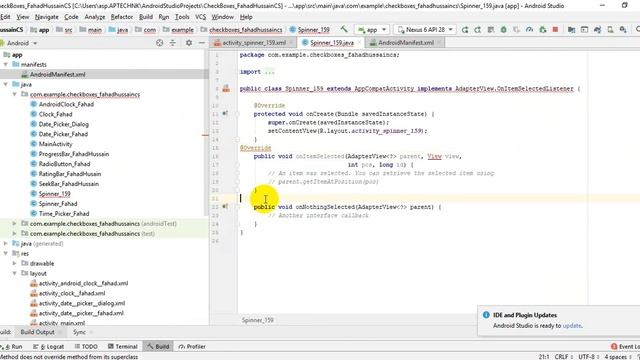Select MainActivity class in project tree

[55, 144]
